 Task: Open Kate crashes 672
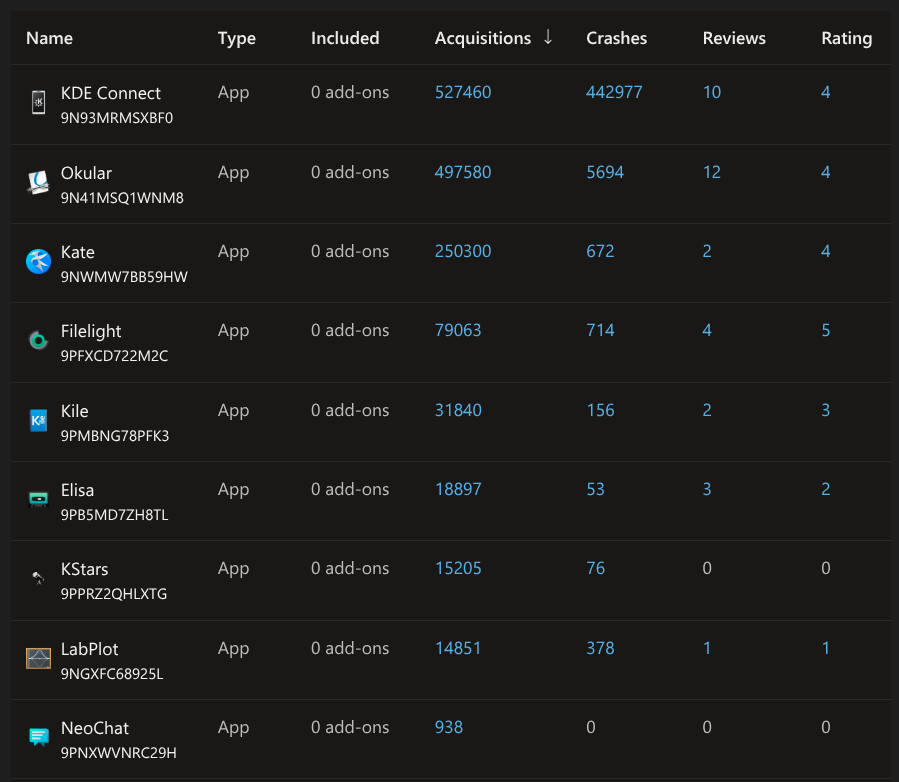coord(600,252)
